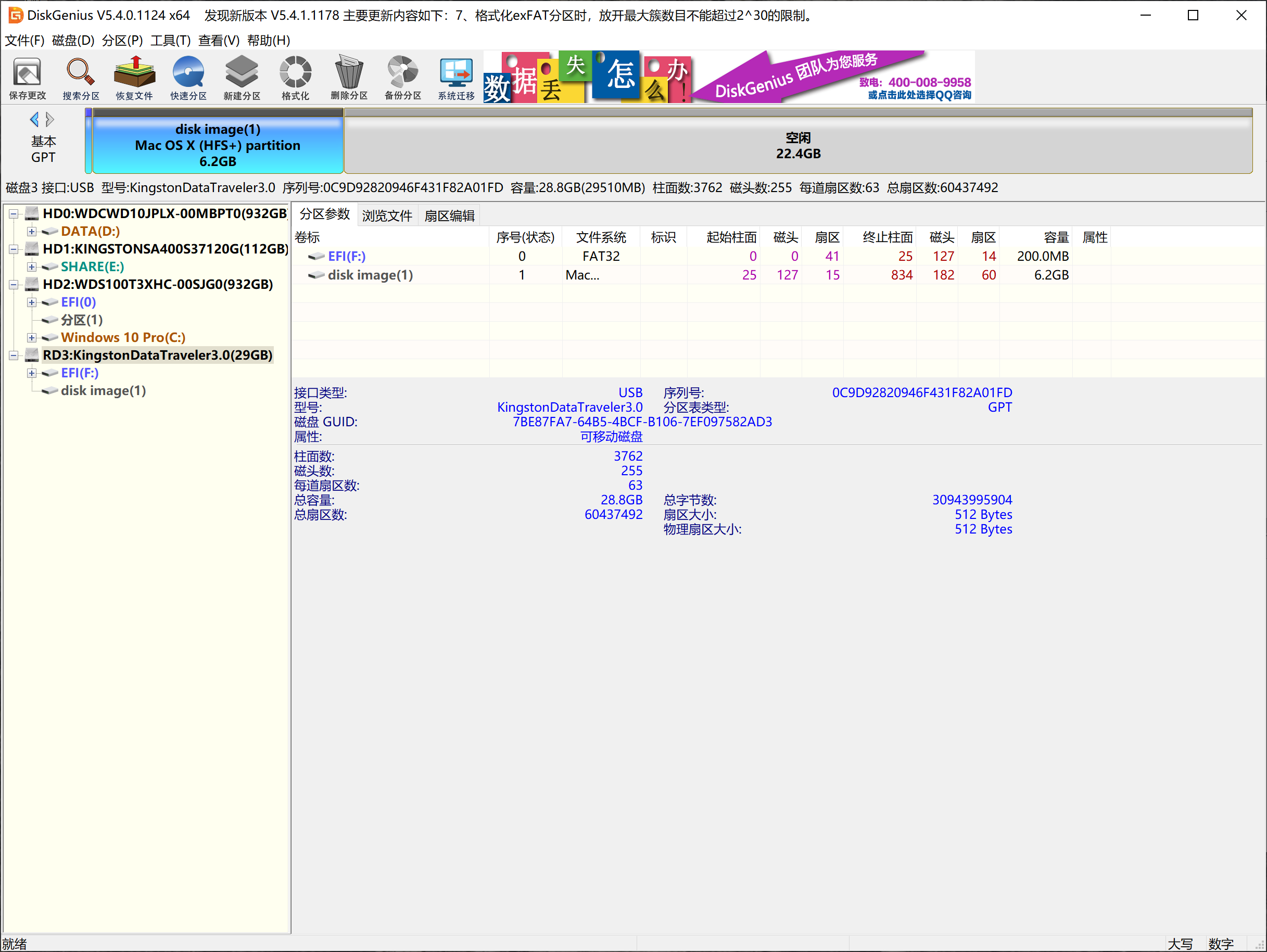Expand the SHARE(E:) tree node
The image size is (1267, 952).
(32, 268)
